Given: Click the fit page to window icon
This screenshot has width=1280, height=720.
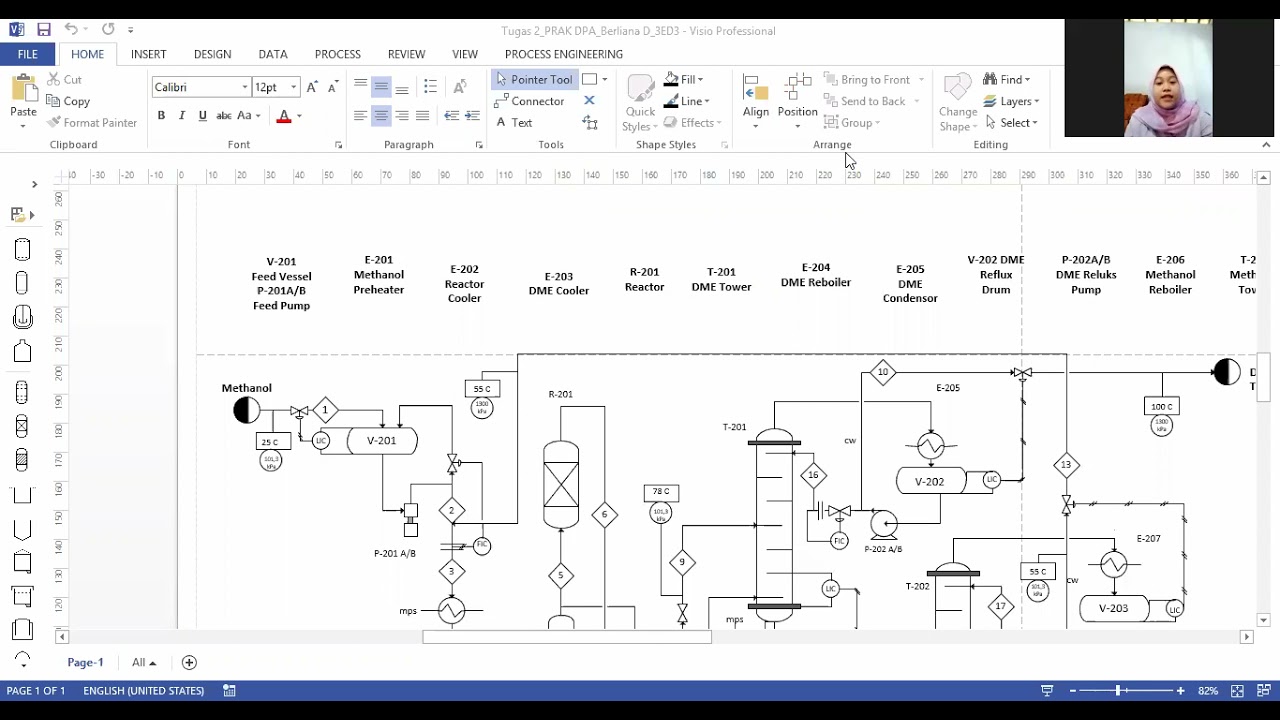Looking at the screenshot, I should pos(1237,691).
